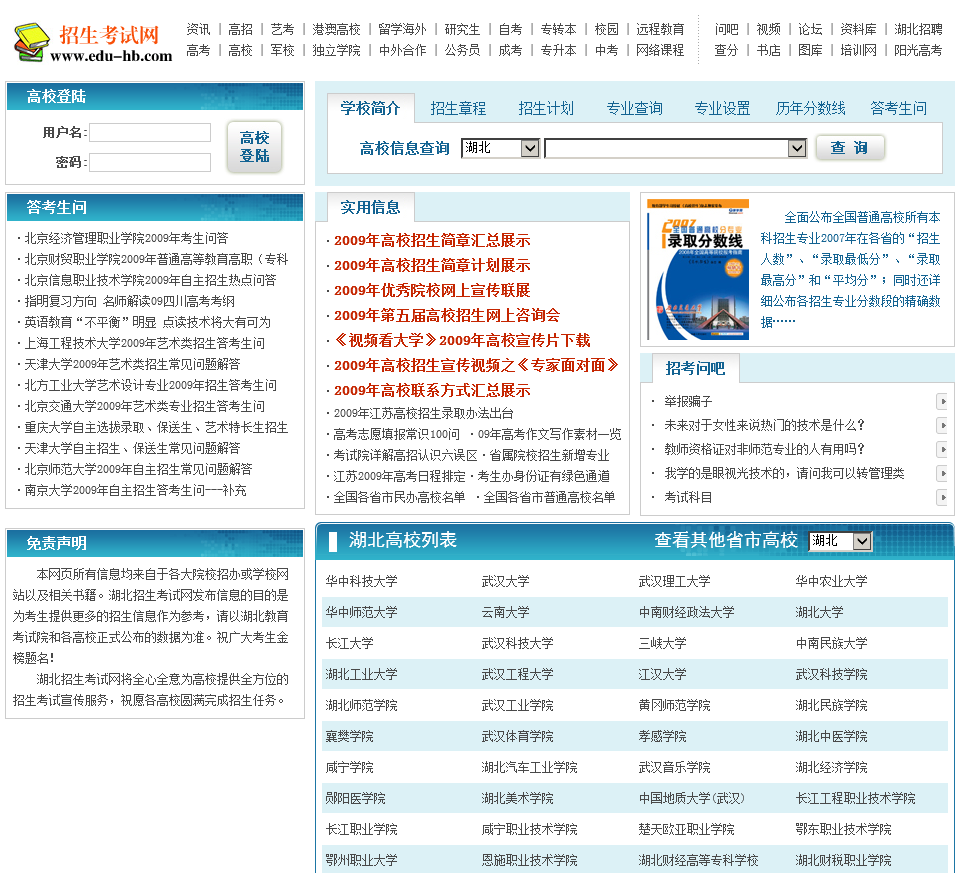The height and width of the screenshot is (873, 960).
Task: Open the 专业查询 tab
Action: (634, 108)
